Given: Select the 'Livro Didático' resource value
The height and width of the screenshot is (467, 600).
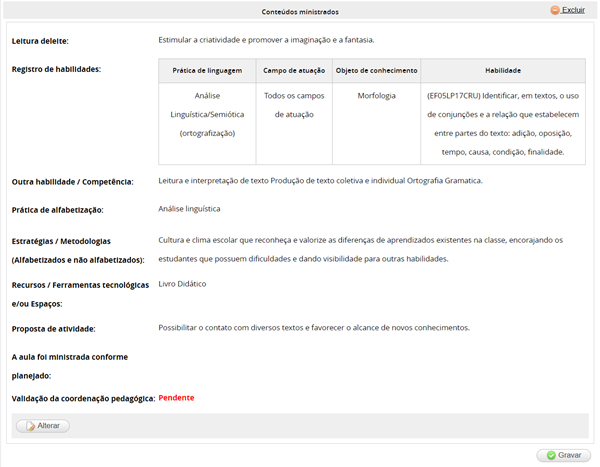Looking at the screenshot, I should (182, 284).
